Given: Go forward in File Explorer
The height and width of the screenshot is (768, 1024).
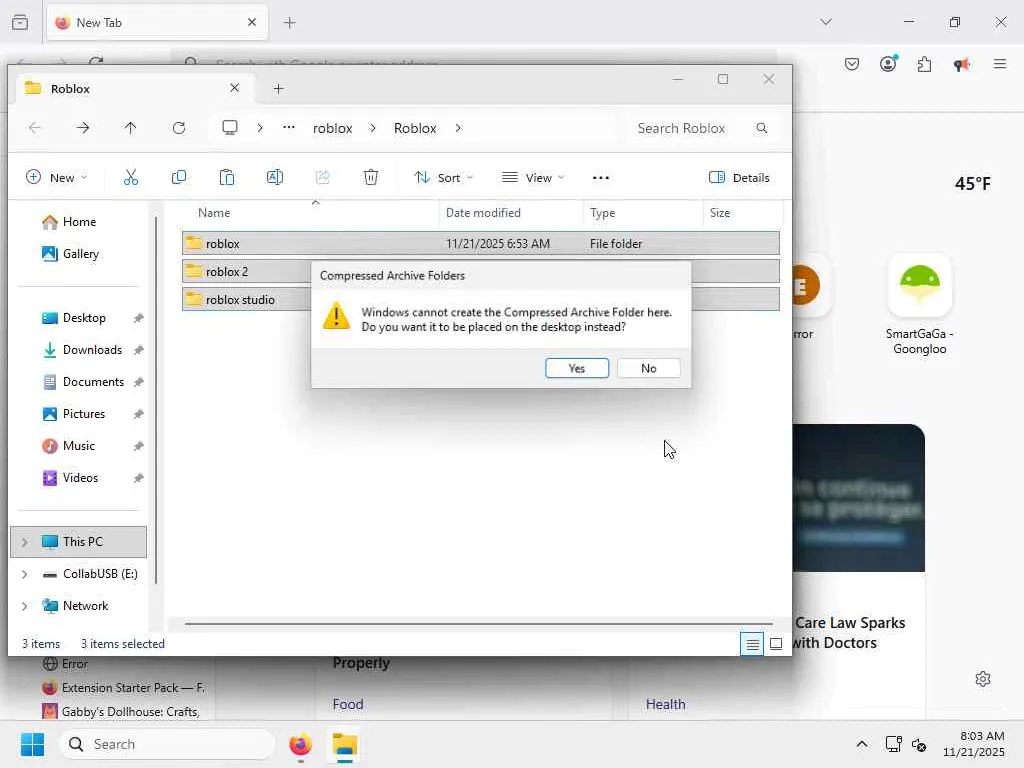Looking at the screenshot, I should point(83,128).
